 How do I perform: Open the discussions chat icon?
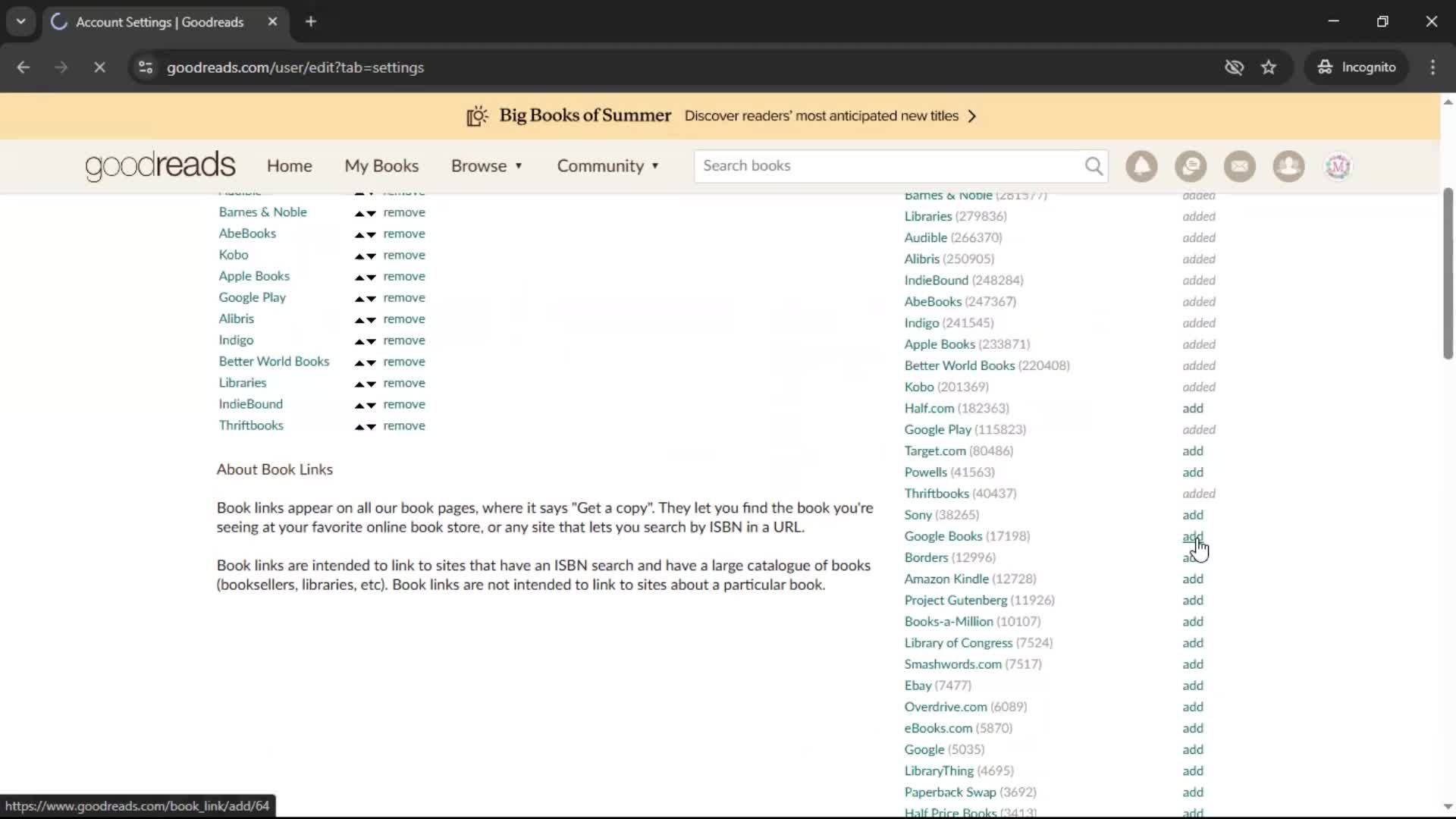coord(1191,166)
